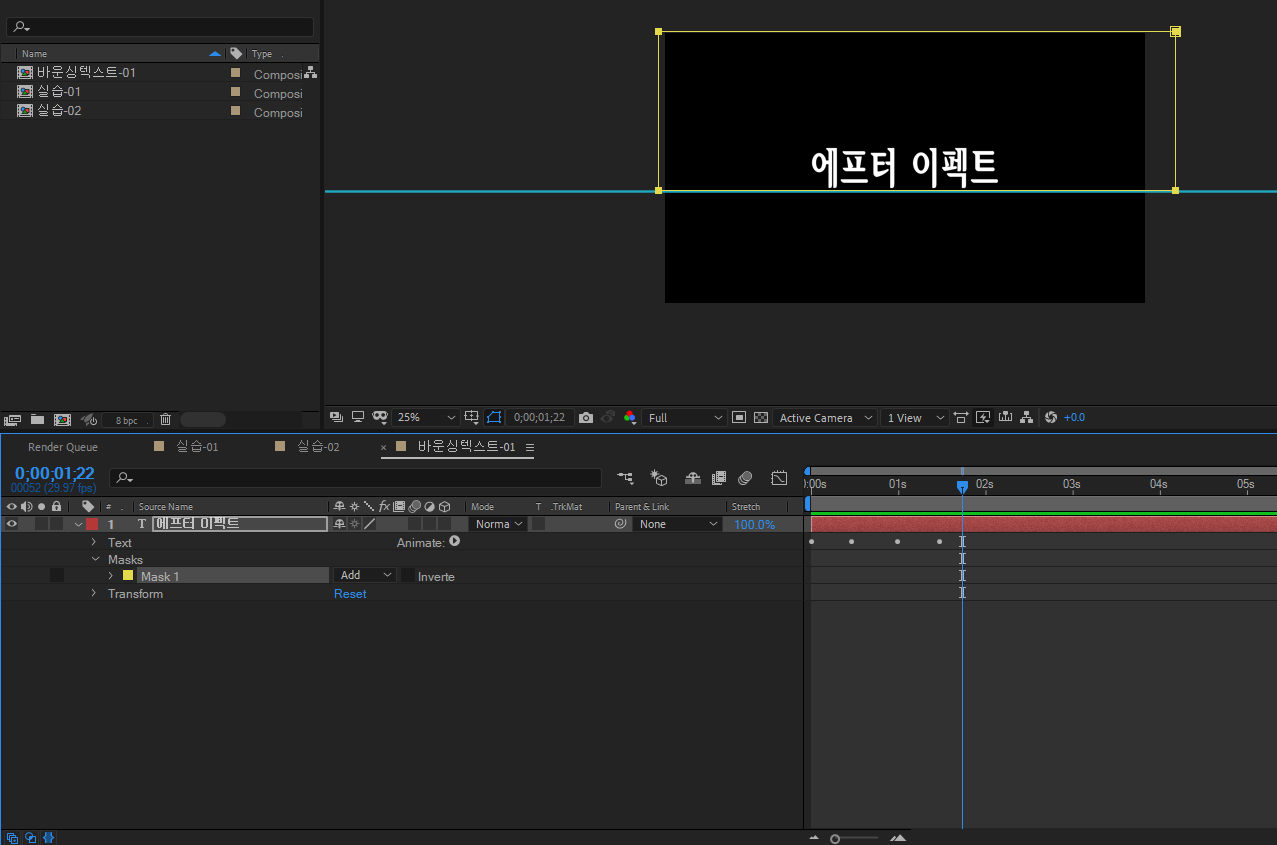The image size is (1277, 845).
Task: Open the parent None dropdown
Action: coord(677,524)
